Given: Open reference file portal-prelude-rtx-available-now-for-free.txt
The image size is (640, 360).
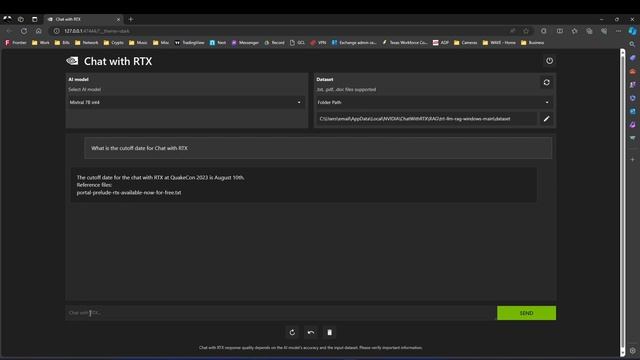Looking at the screenshot, I should click(x=129, y=193).
